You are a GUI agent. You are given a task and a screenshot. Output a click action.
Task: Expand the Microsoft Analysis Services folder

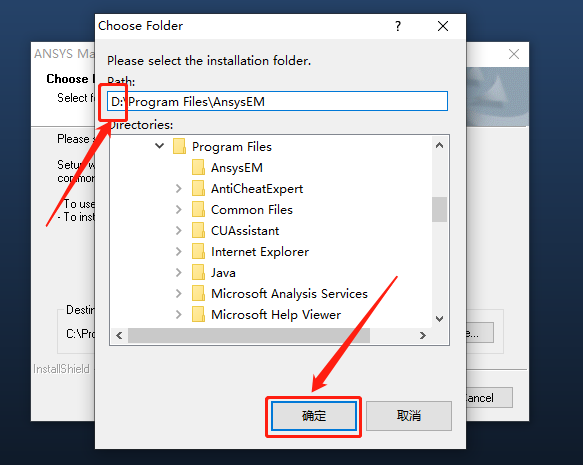[178, 294]
